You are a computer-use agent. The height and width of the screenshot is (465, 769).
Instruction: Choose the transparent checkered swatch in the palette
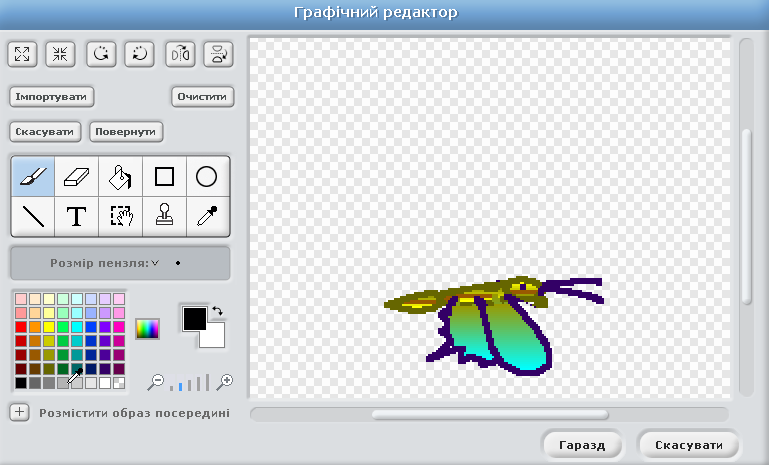pyautogui.click(x=119, y=383)
